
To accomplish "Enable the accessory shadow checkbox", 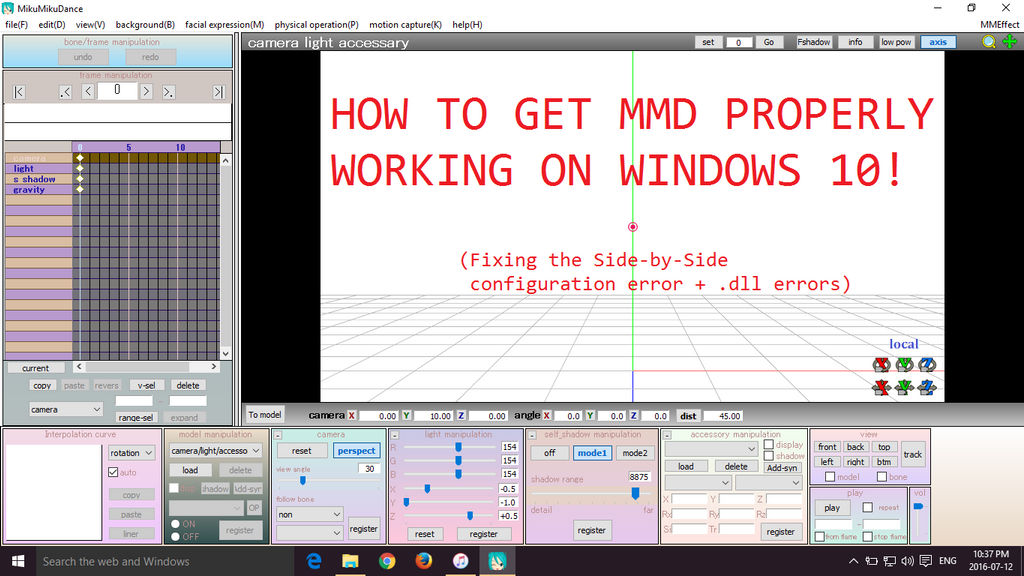I will [x=769, y=456].
